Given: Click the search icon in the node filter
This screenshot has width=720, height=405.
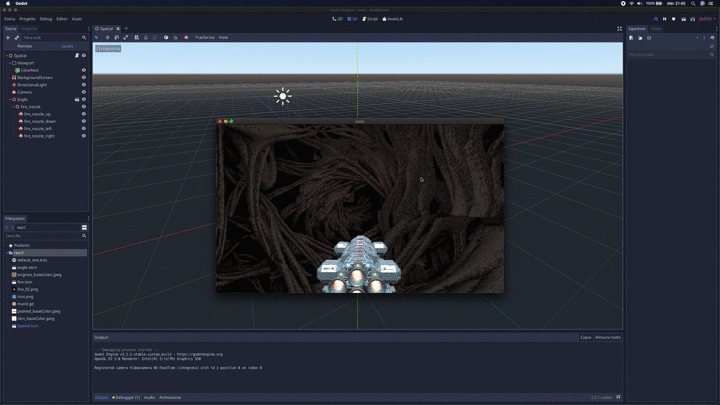Looking at the screenshot, I should click(x=84, y=38).
